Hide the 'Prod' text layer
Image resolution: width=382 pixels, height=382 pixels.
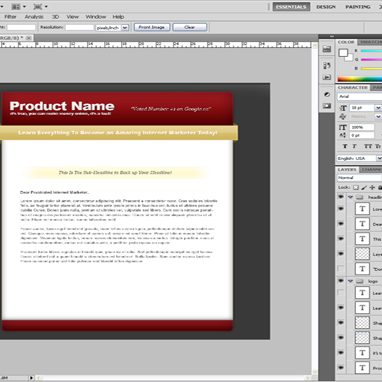[x=341, y=367]
